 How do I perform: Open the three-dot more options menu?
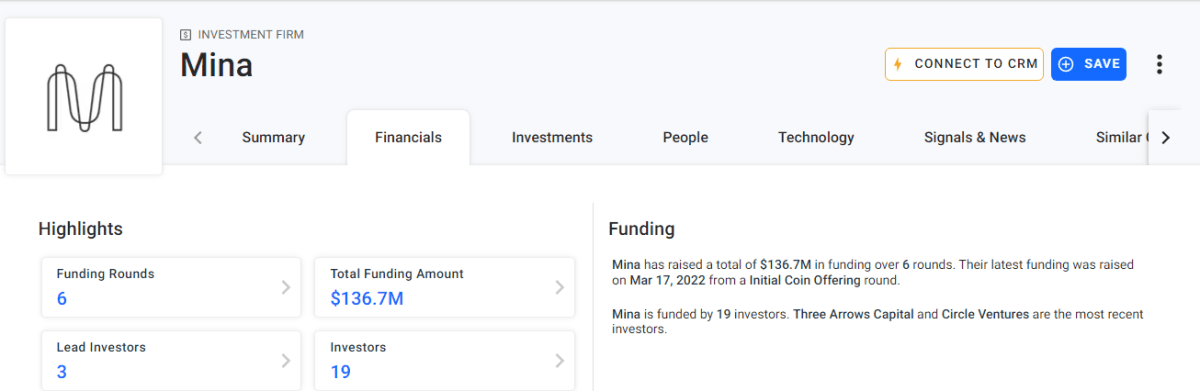coord(1159,64)
